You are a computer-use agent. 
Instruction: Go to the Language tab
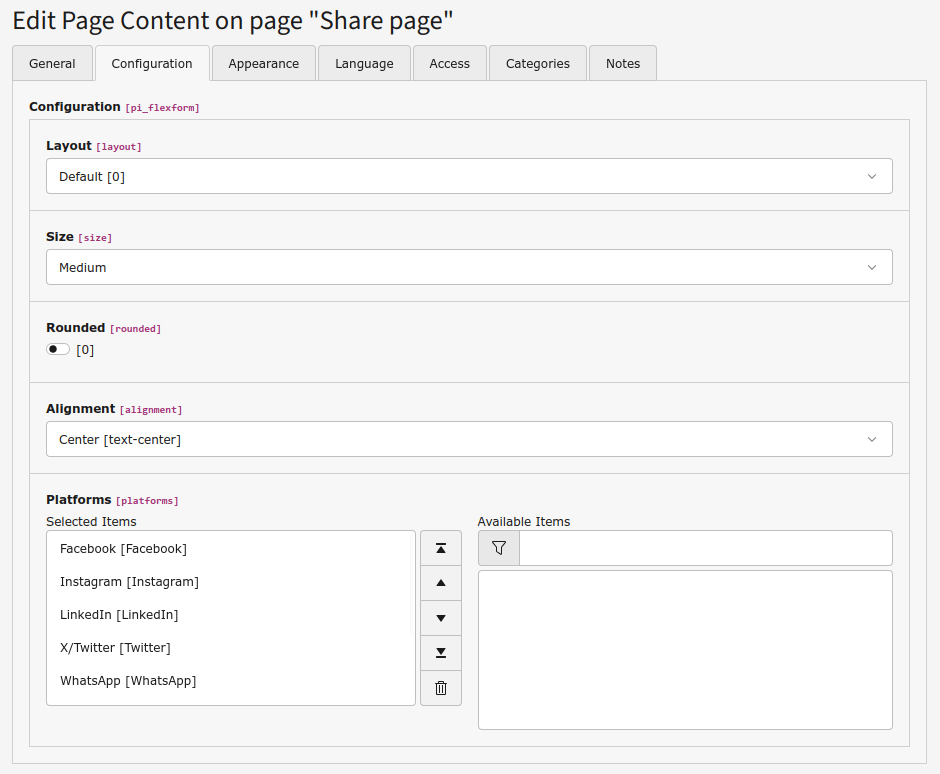tap(364, 63)
